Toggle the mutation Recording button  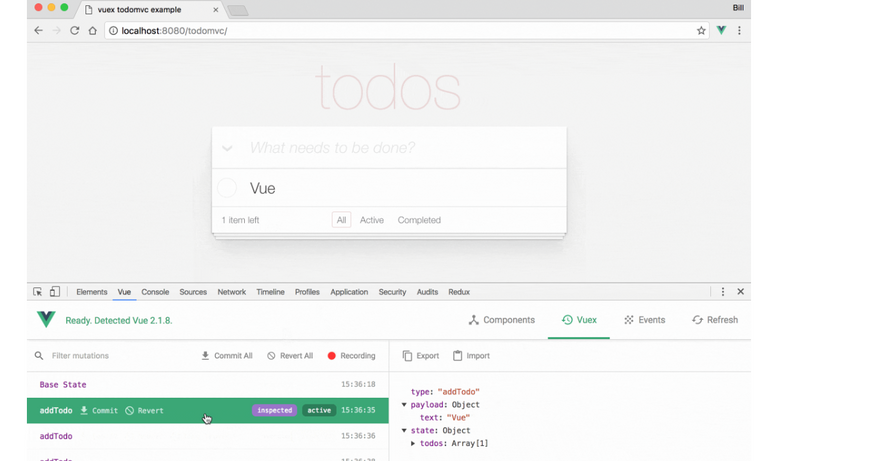point(351,356)
